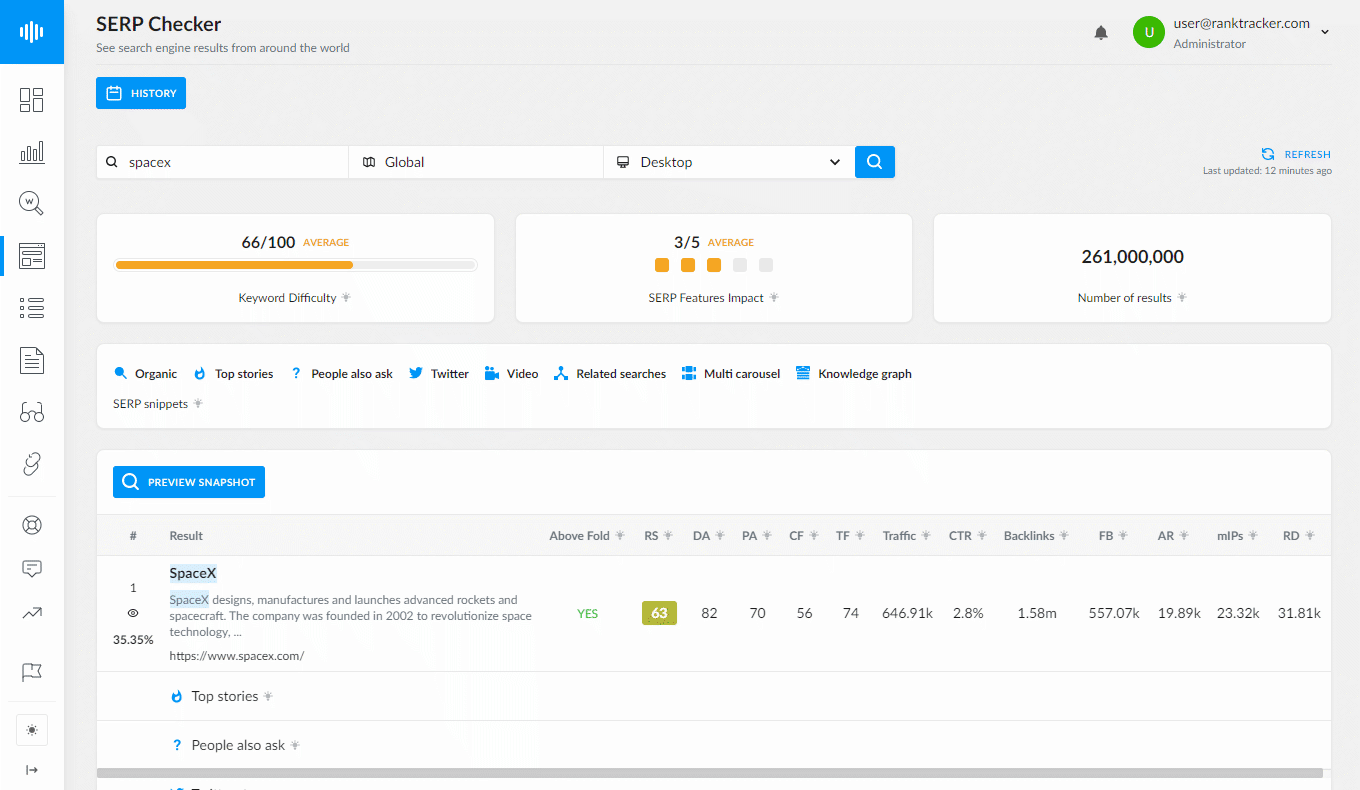Click the DA column info icon
Viewport: 1360px width, 790px height.
(719, 536)
